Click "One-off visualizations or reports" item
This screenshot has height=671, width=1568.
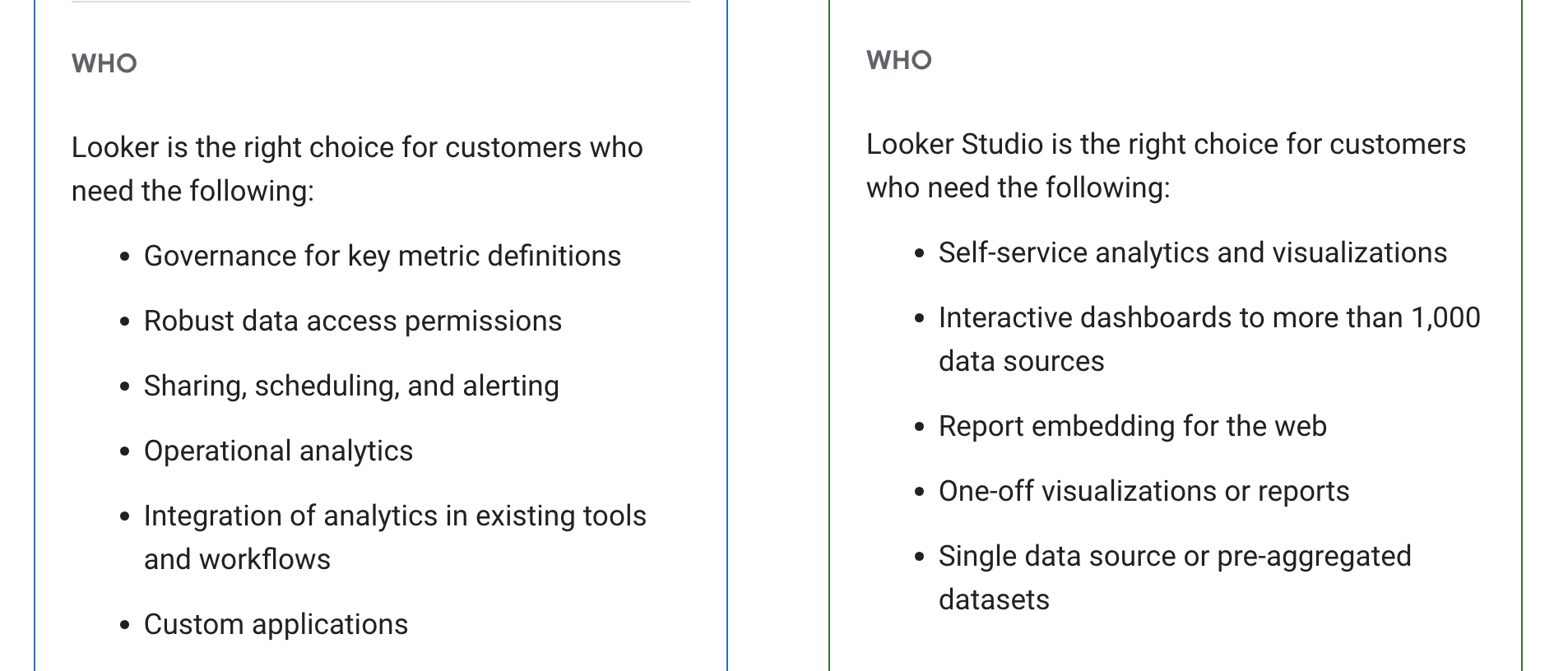click(x=1144, y=491)
